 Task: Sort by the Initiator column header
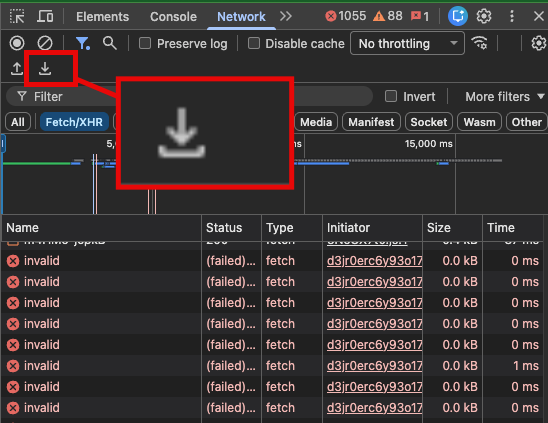(373, 228)
